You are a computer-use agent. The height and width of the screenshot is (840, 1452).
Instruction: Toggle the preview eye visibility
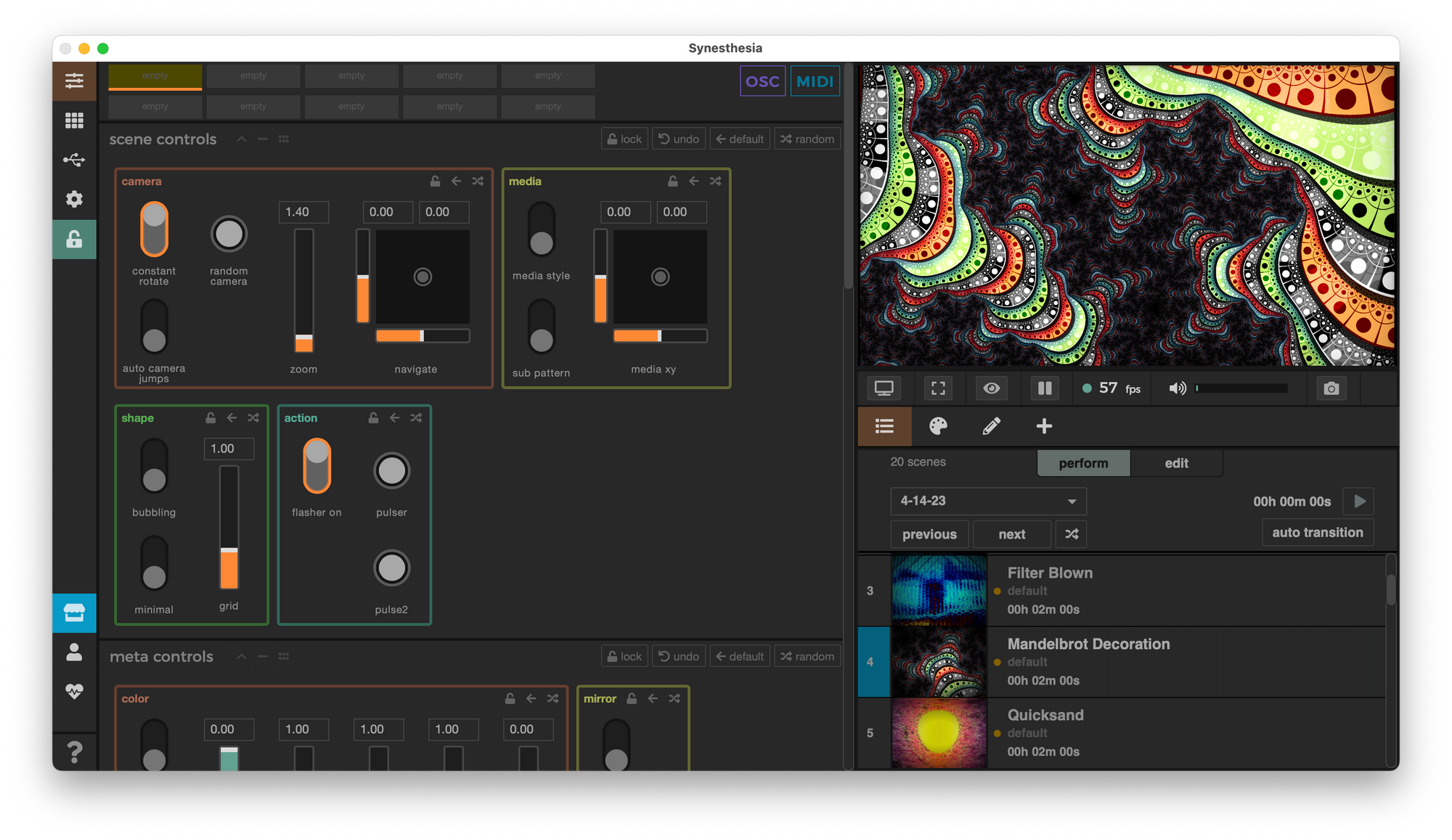991,388
